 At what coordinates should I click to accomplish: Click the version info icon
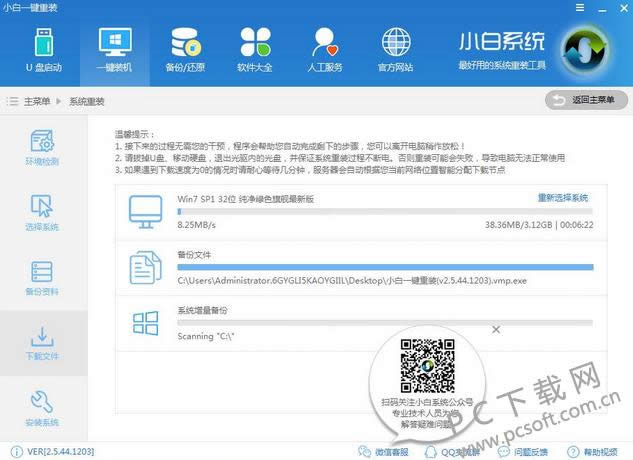click(x=17, y=452)
